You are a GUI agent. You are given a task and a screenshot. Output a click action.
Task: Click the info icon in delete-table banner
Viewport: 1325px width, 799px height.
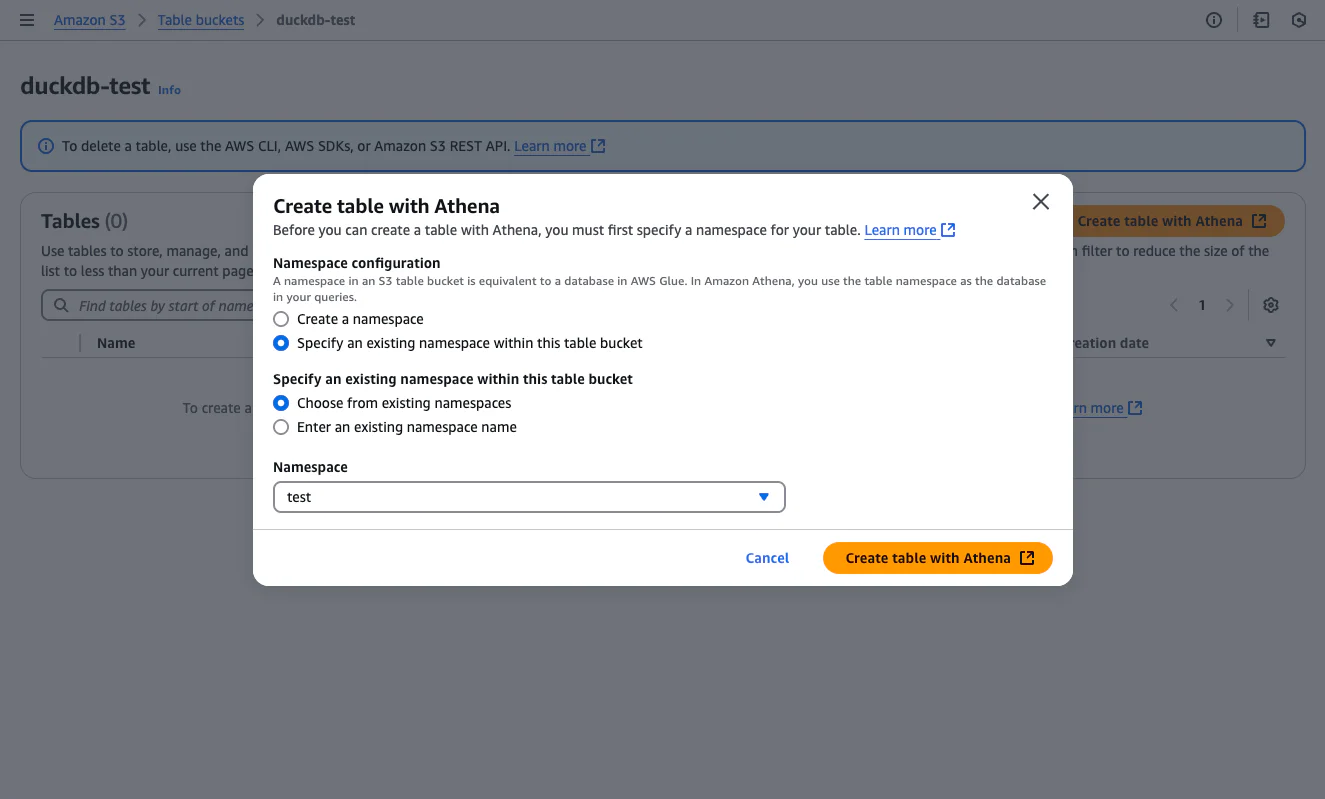[x=46, y=146]
